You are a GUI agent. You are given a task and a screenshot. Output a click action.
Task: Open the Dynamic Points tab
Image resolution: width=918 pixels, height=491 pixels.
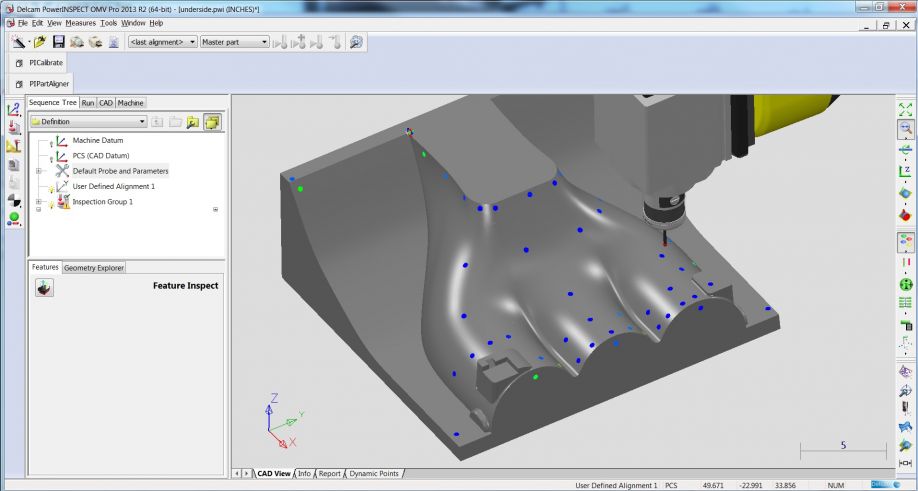click(374, 473)
